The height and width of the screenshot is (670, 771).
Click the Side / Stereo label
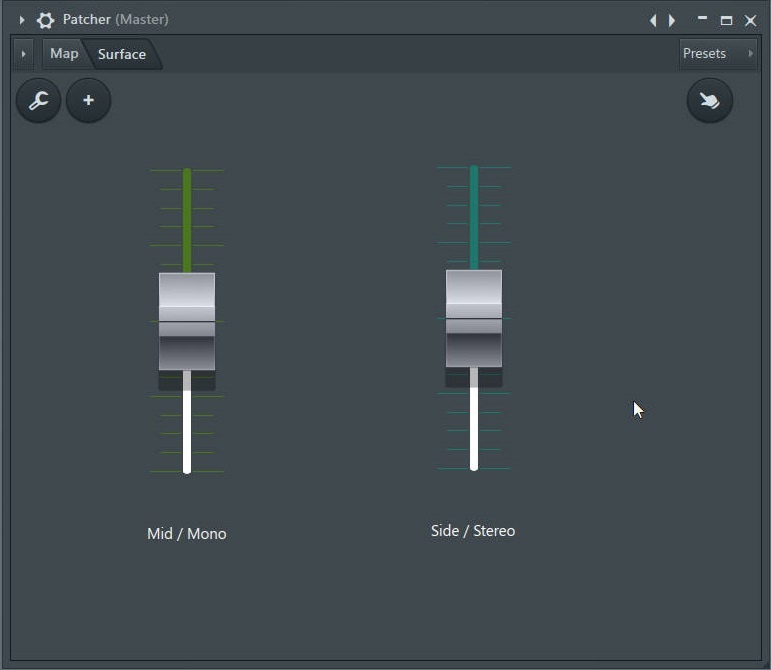point(473,530)
